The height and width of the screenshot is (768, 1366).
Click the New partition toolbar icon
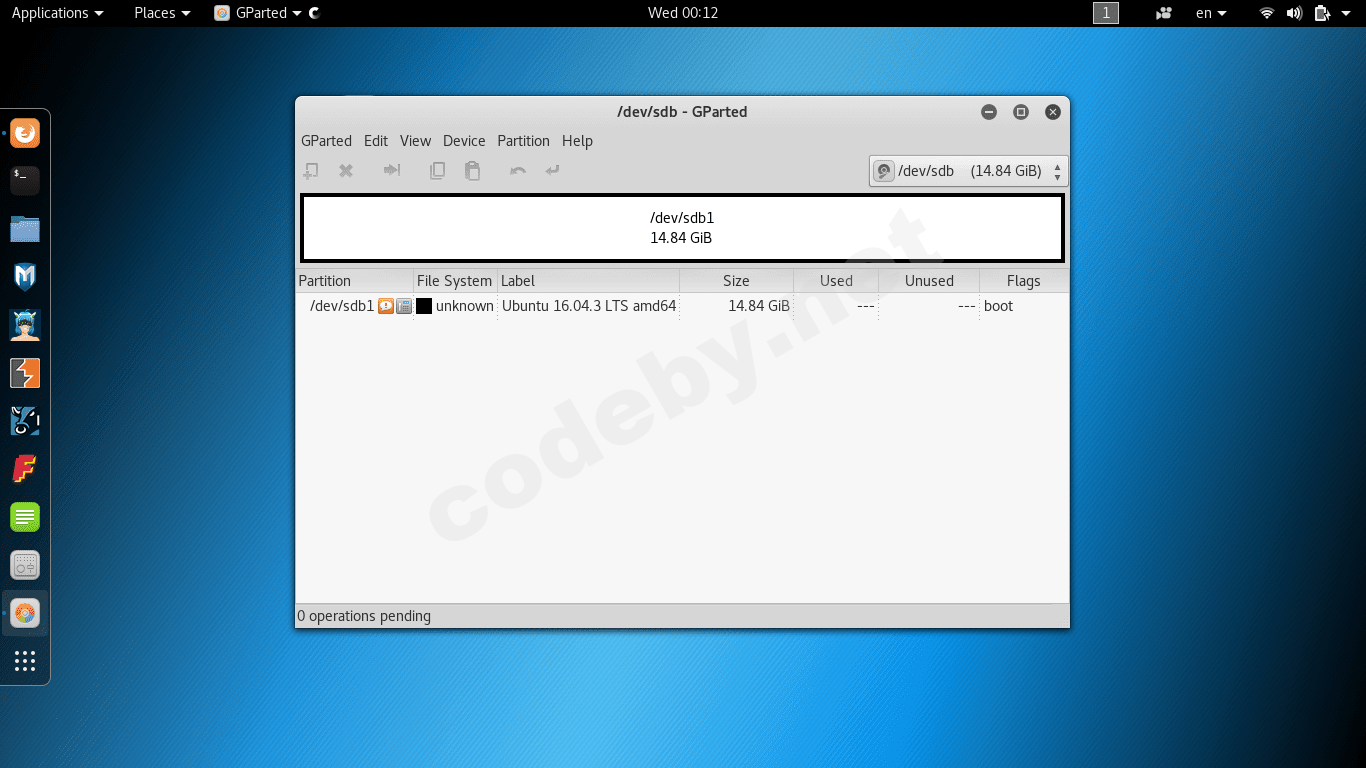click(x=311, y=171)
